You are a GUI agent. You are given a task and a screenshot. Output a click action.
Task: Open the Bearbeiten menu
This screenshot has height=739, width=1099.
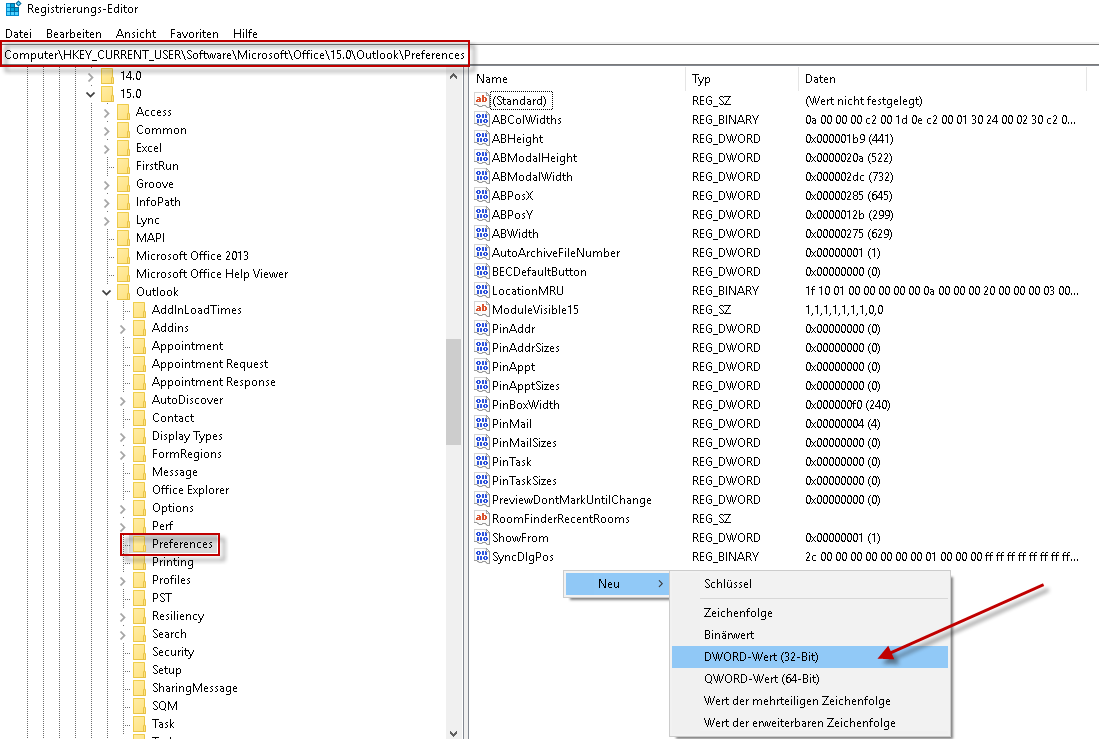pos(74,34)
